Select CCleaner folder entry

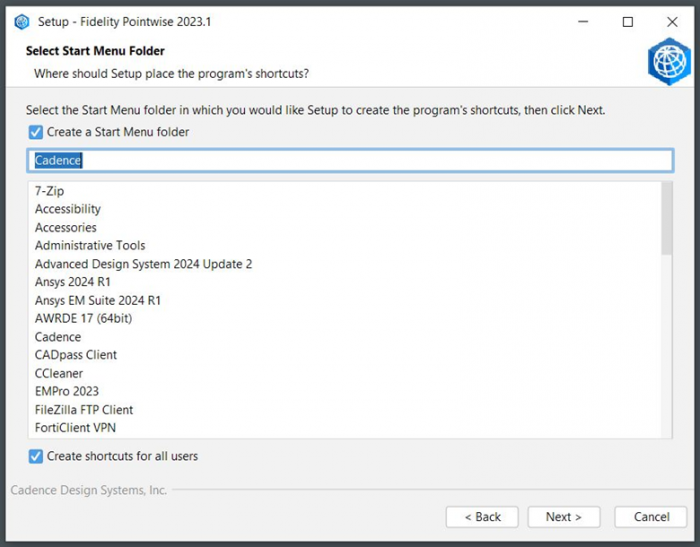pyautogui.click(x=59, y=374)
